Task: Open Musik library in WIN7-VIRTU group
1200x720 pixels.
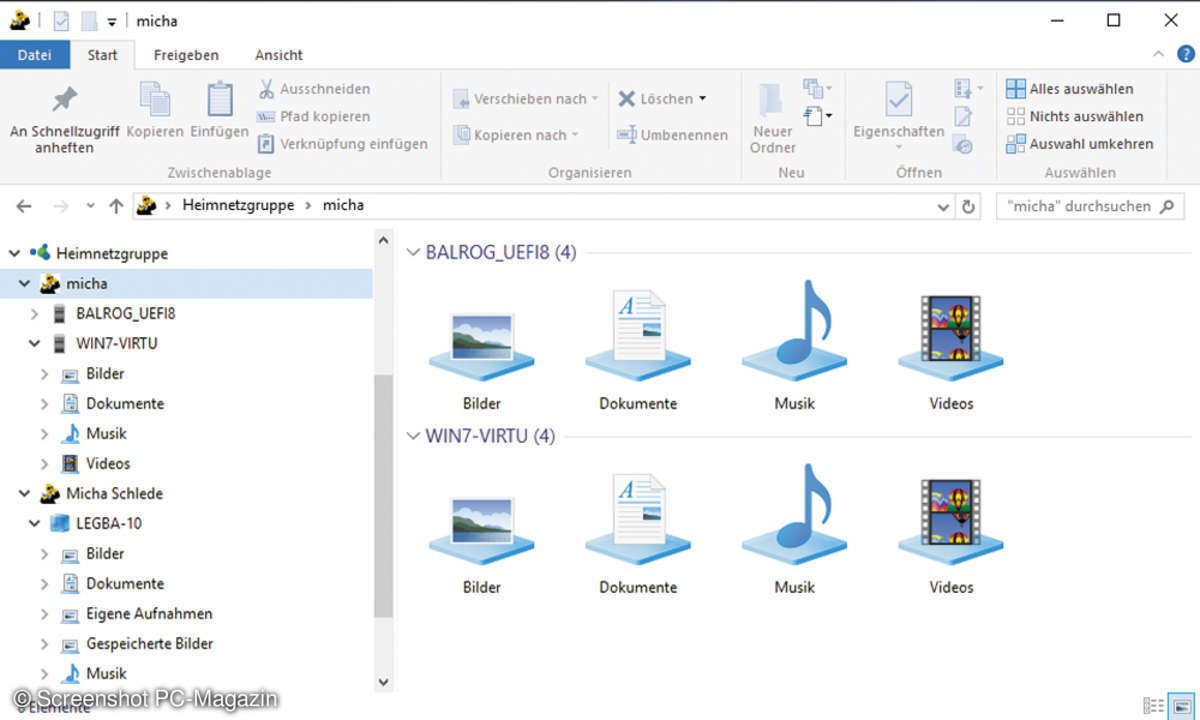Action: coord(794,529)
